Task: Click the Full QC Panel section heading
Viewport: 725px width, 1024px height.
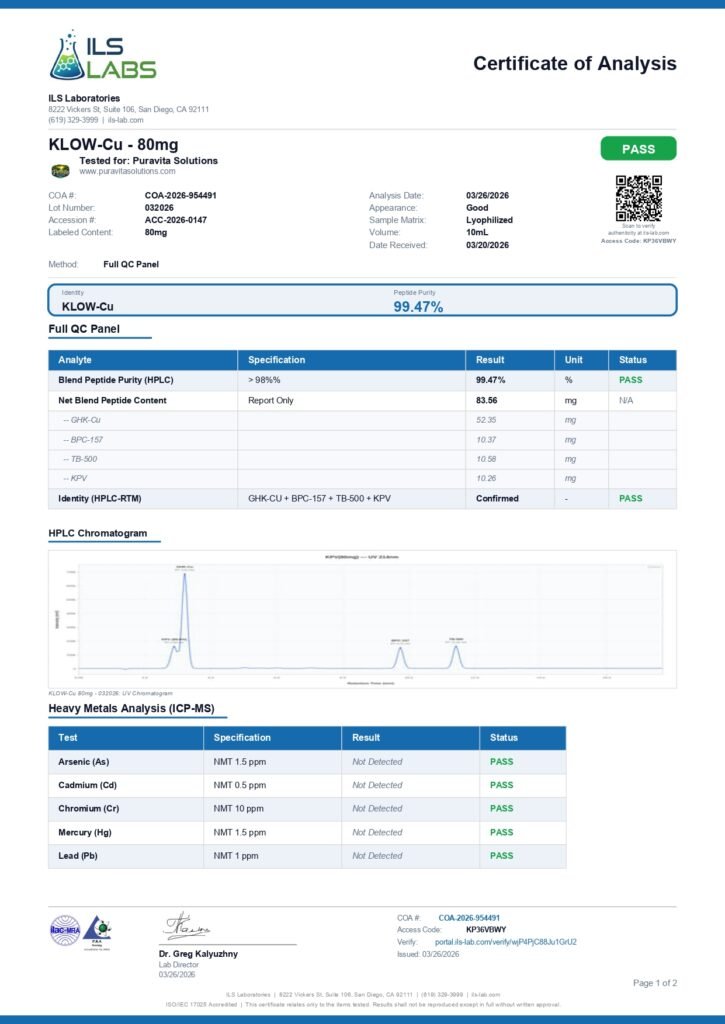Action: [x=84, y=329]
